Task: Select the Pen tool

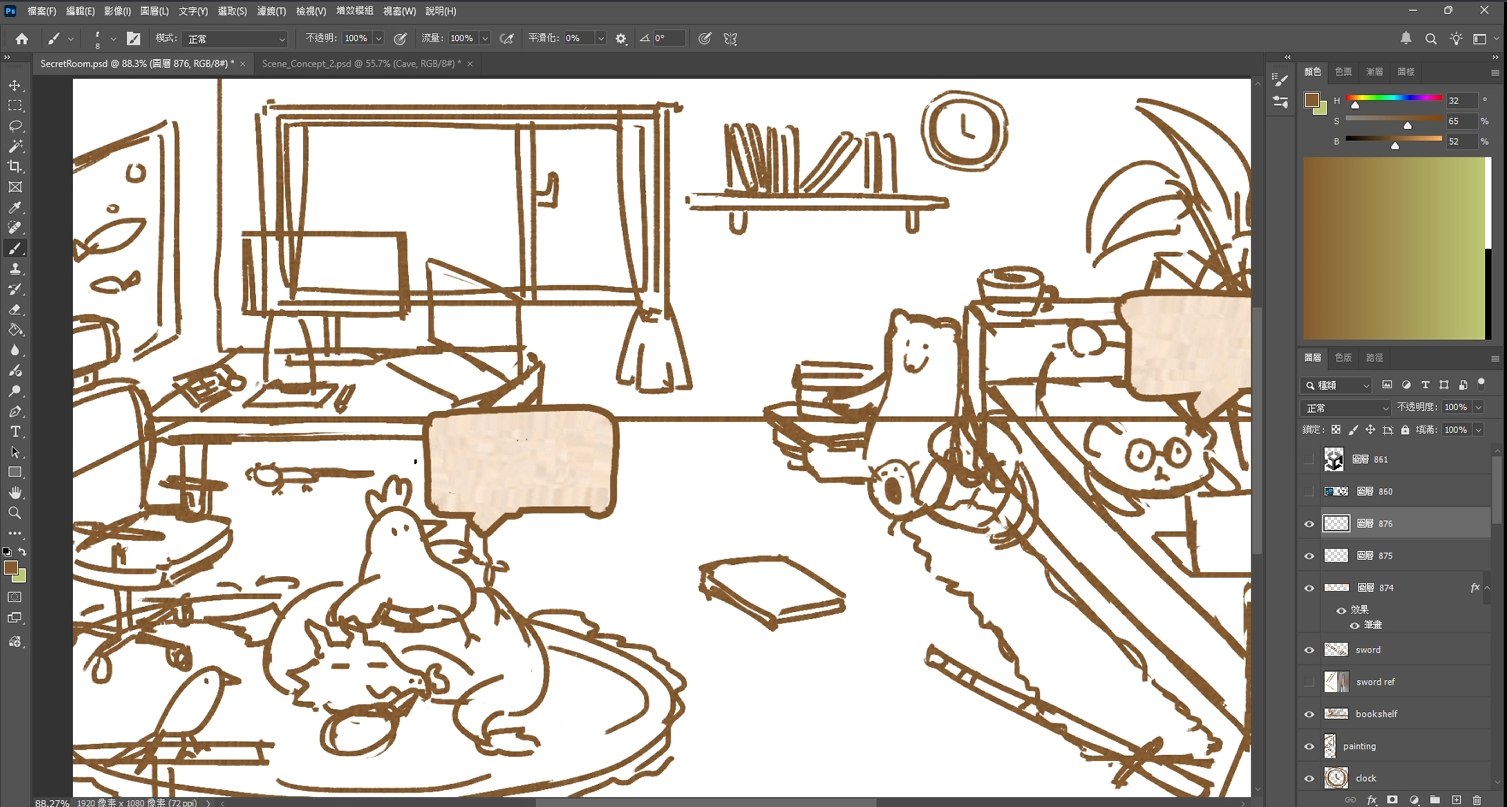Action: click(x=15, y=411)
